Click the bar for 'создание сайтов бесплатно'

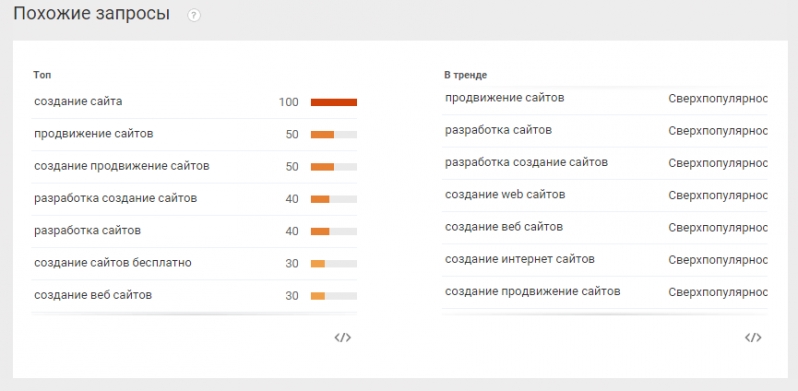point(334,264)
